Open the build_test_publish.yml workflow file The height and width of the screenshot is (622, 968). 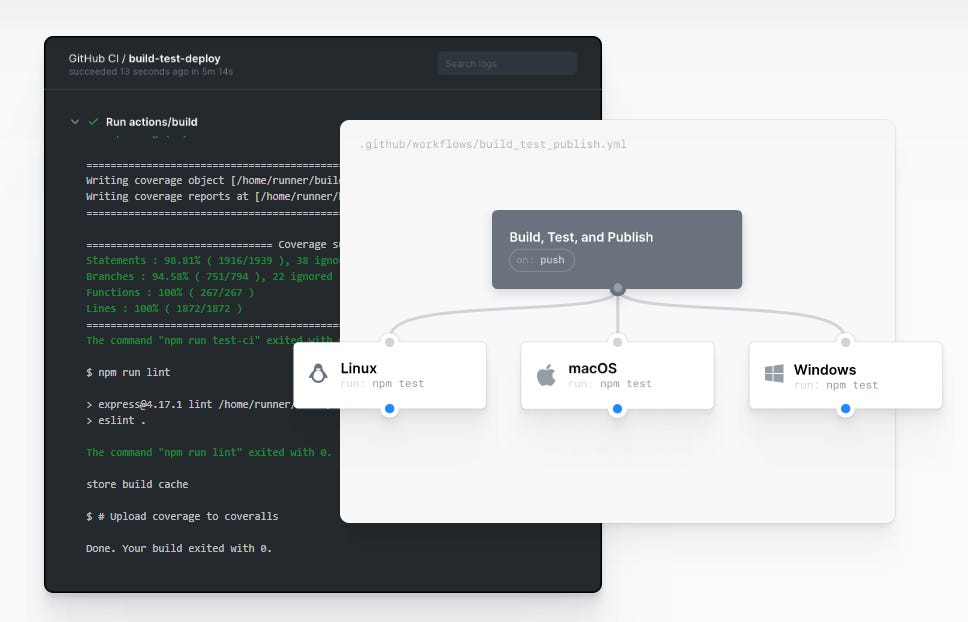point(494,144)
